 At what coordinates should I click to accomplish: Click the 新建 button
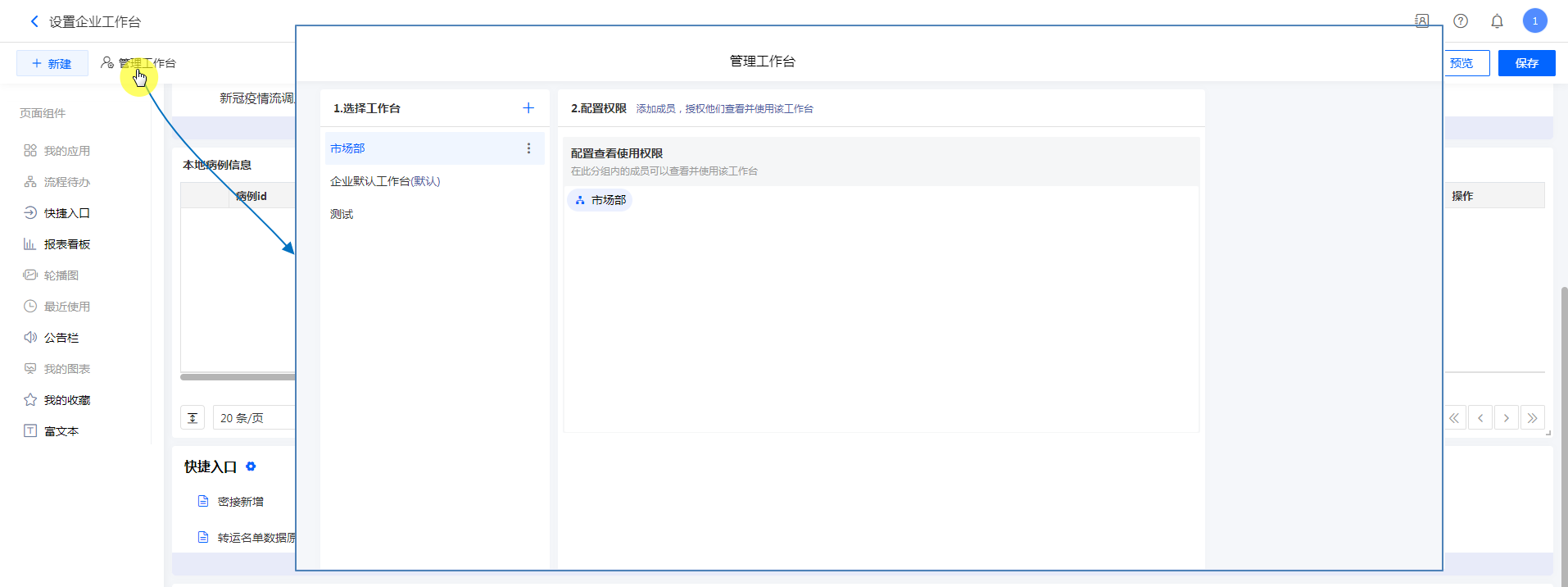tap(52, 63)
